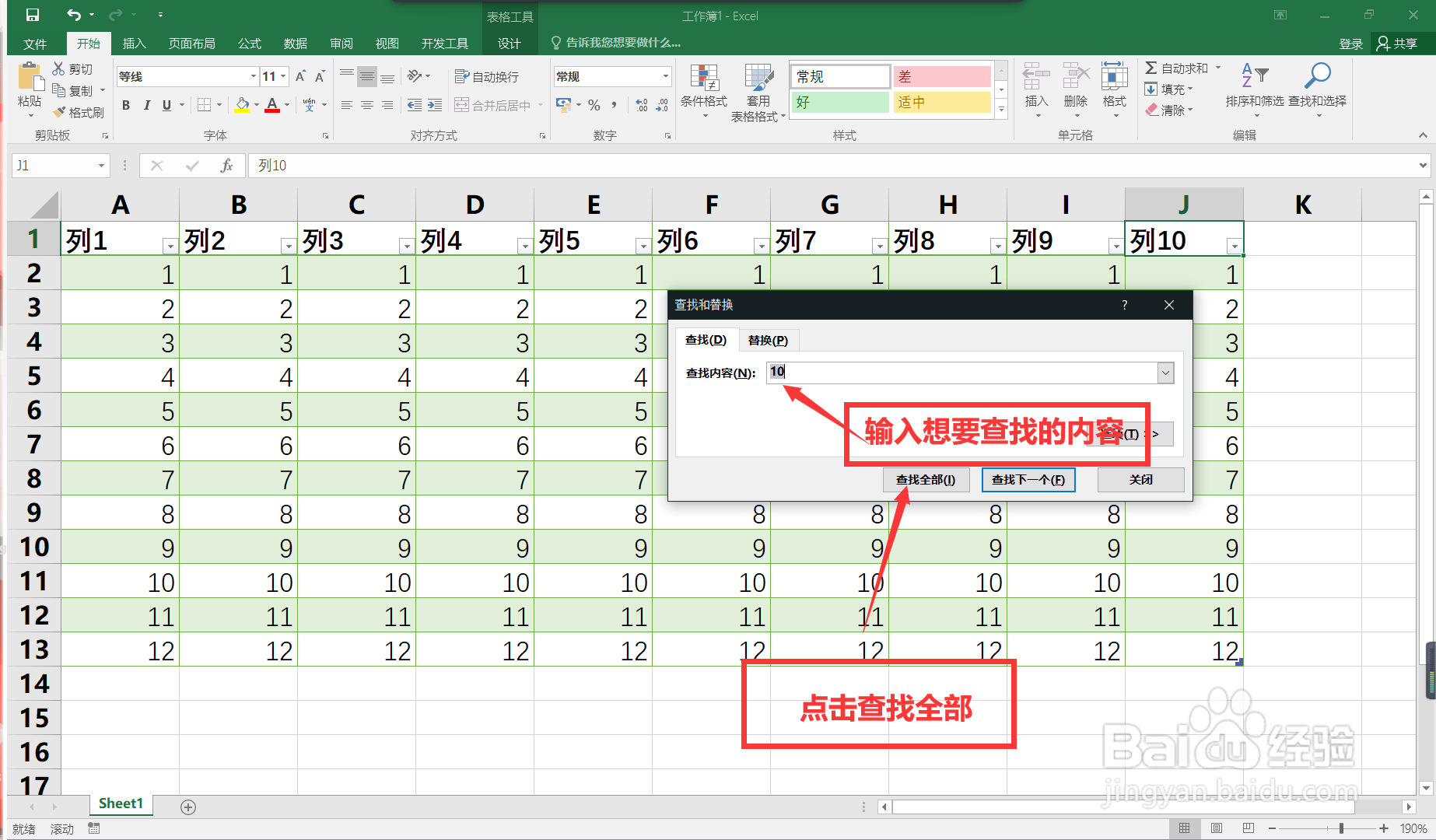Click the Percent Style icon
The height and width of the screenshot is (840, 1436).
click(x=594, y=104)
